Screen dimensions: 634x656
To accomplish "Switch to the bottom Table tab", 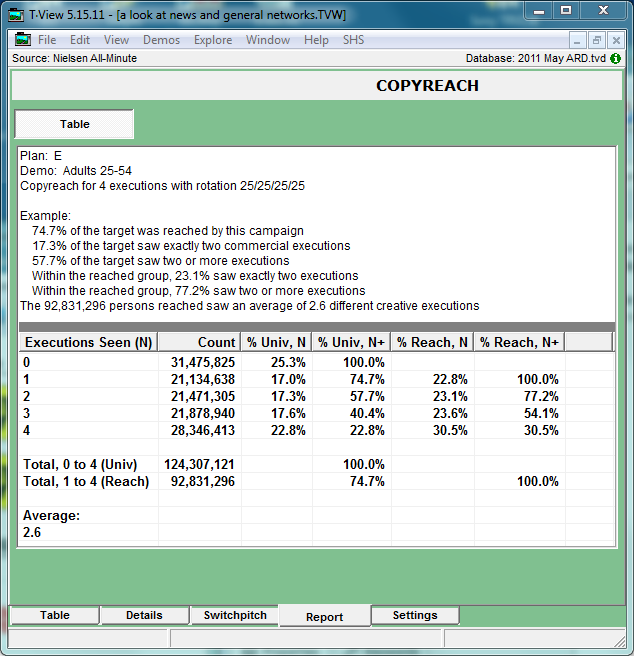I will point(55,615).
